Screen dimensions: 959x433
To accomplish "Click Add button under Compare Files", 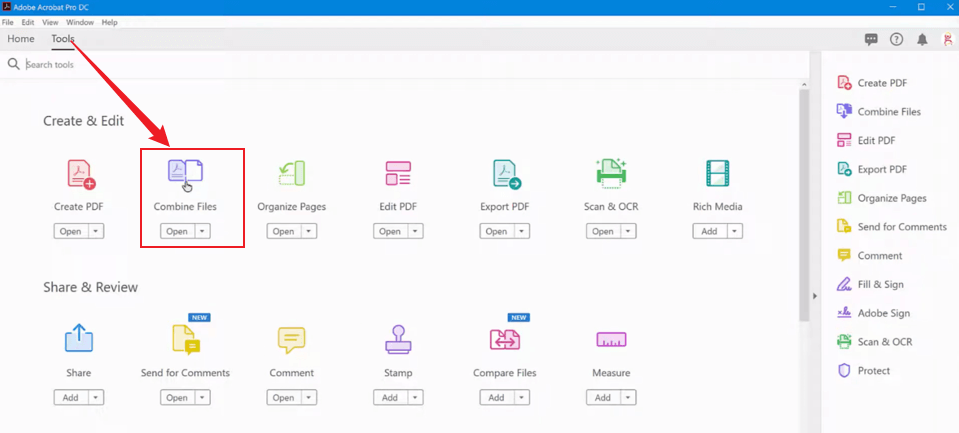I will click(497, 398).
